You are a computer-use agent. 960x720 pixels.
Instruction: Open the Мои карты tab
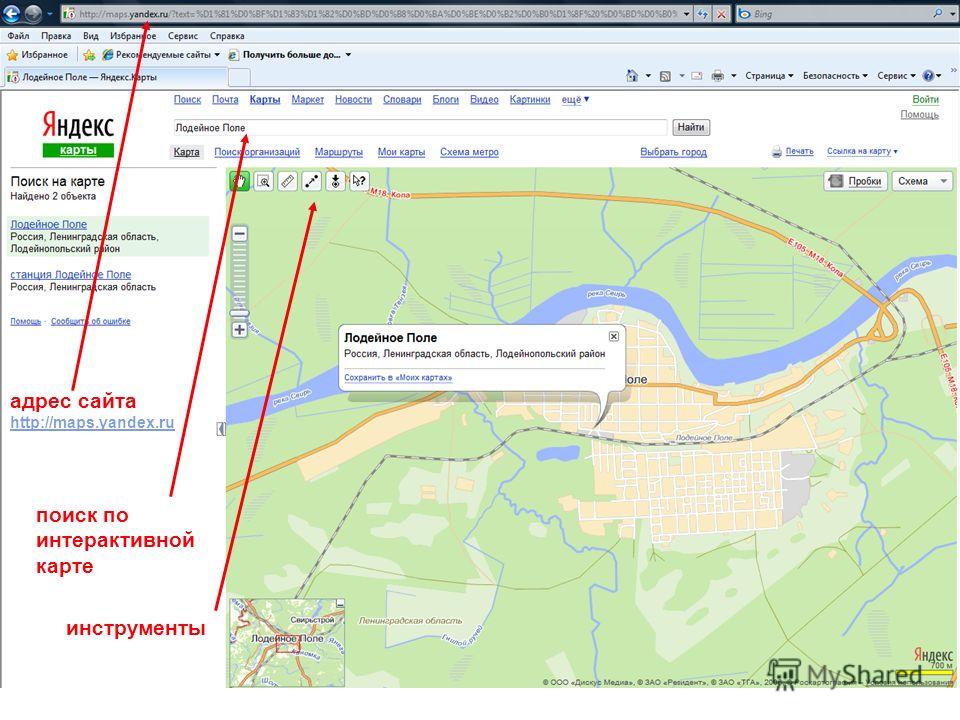pos(401,152)
